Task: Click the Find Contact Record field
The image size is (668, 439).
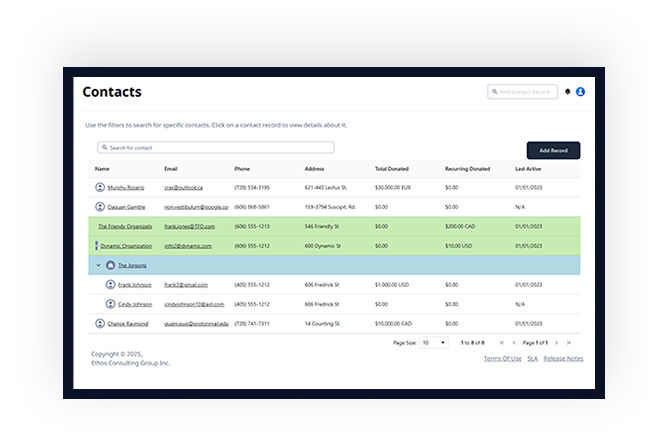Action: [x=523, y=92]
